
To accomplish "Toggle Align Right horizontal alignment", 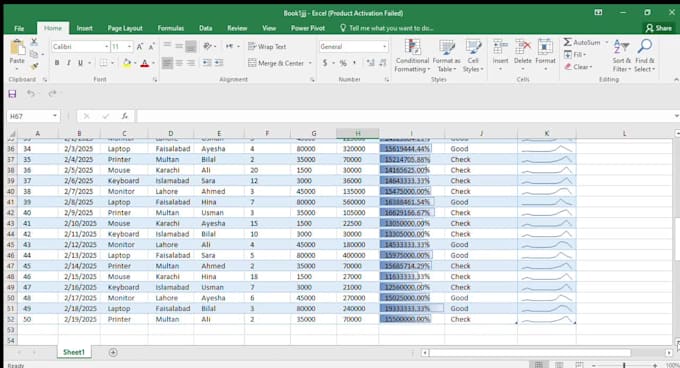I will (x=191, y=63).
